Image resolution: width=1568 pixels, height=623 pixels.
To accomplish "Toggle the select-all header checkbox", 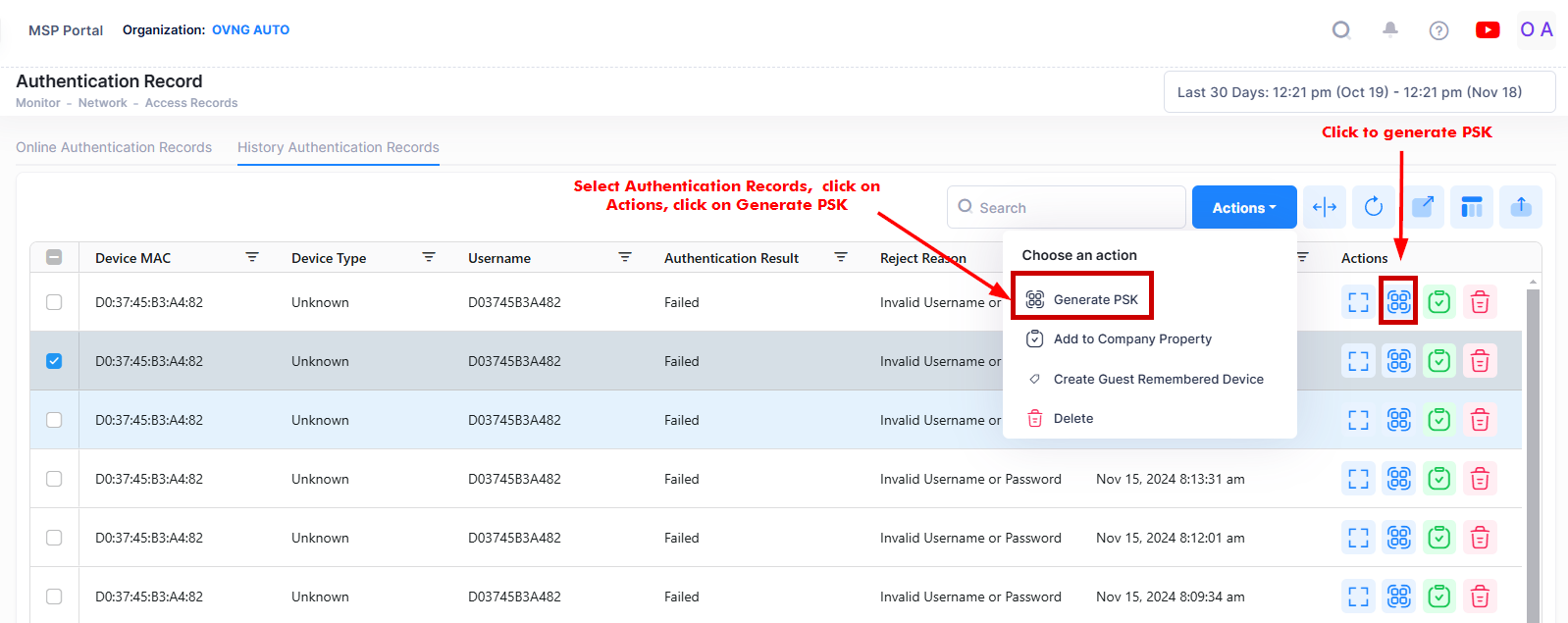I will (54, 257).
